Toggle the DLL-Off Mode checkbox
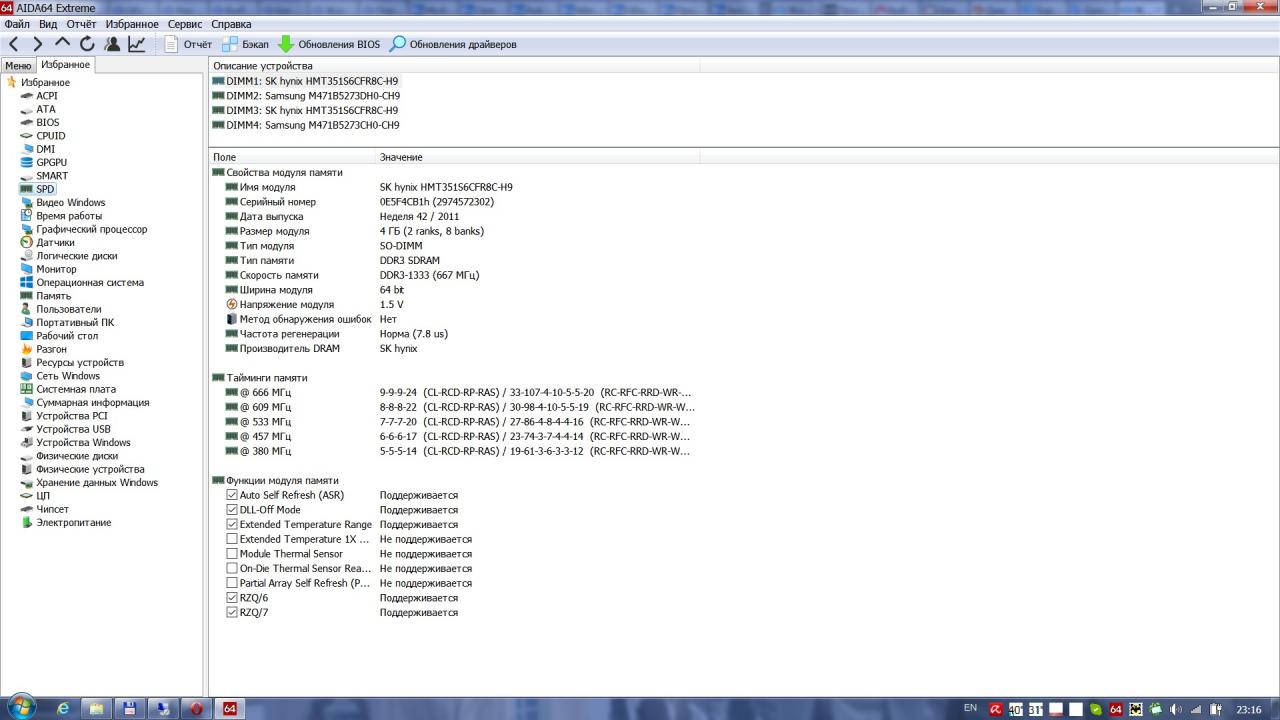This screenshot has height=720, width=1280. pos(232,510)
